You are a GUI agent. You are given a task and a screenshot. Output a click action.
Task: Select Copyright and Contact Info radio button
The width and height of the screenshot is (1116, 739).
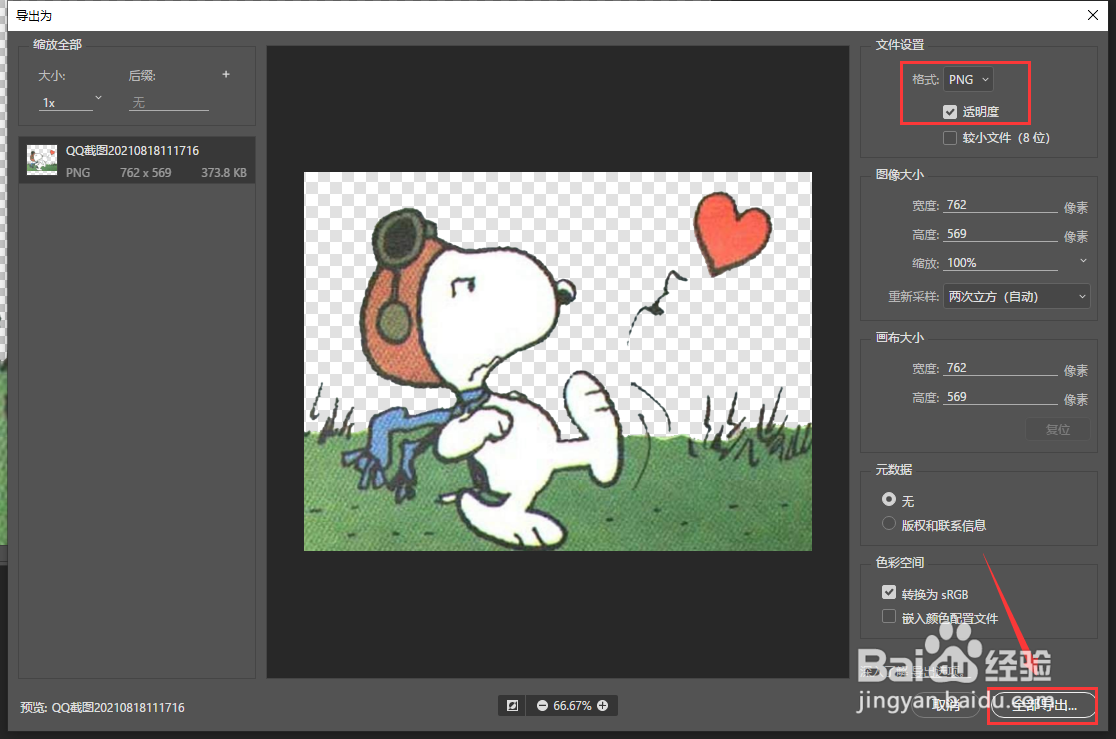tap(888, 523)
